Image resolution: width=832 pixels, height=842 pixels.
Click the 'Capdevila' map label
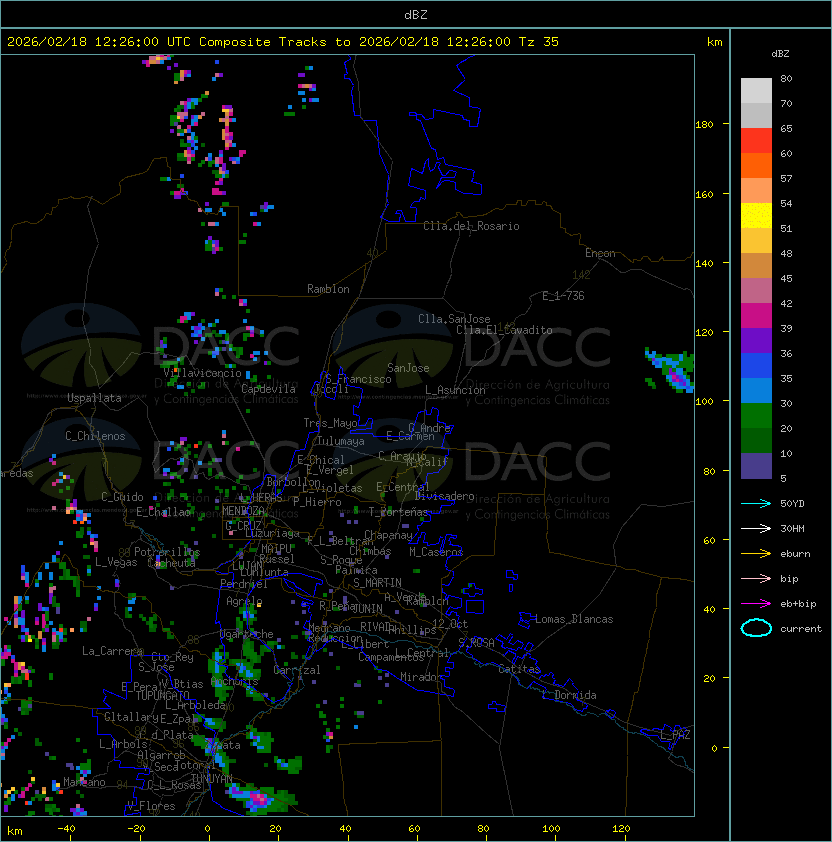pyautogui.click(x=268, y=389)
